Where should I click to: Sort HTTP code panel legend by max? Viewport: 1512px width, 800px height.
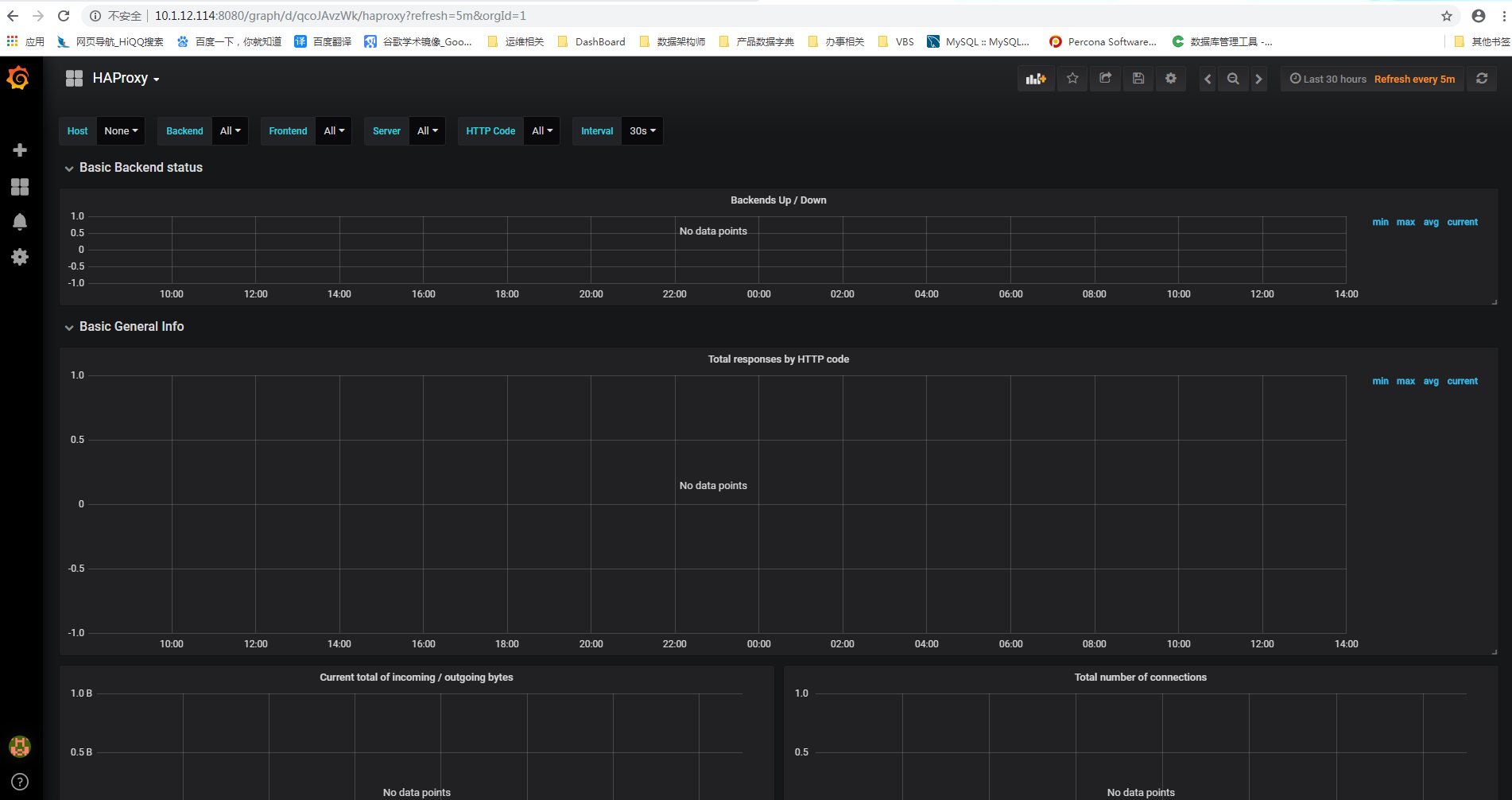pyautogui.click(x=1406, y=382)
